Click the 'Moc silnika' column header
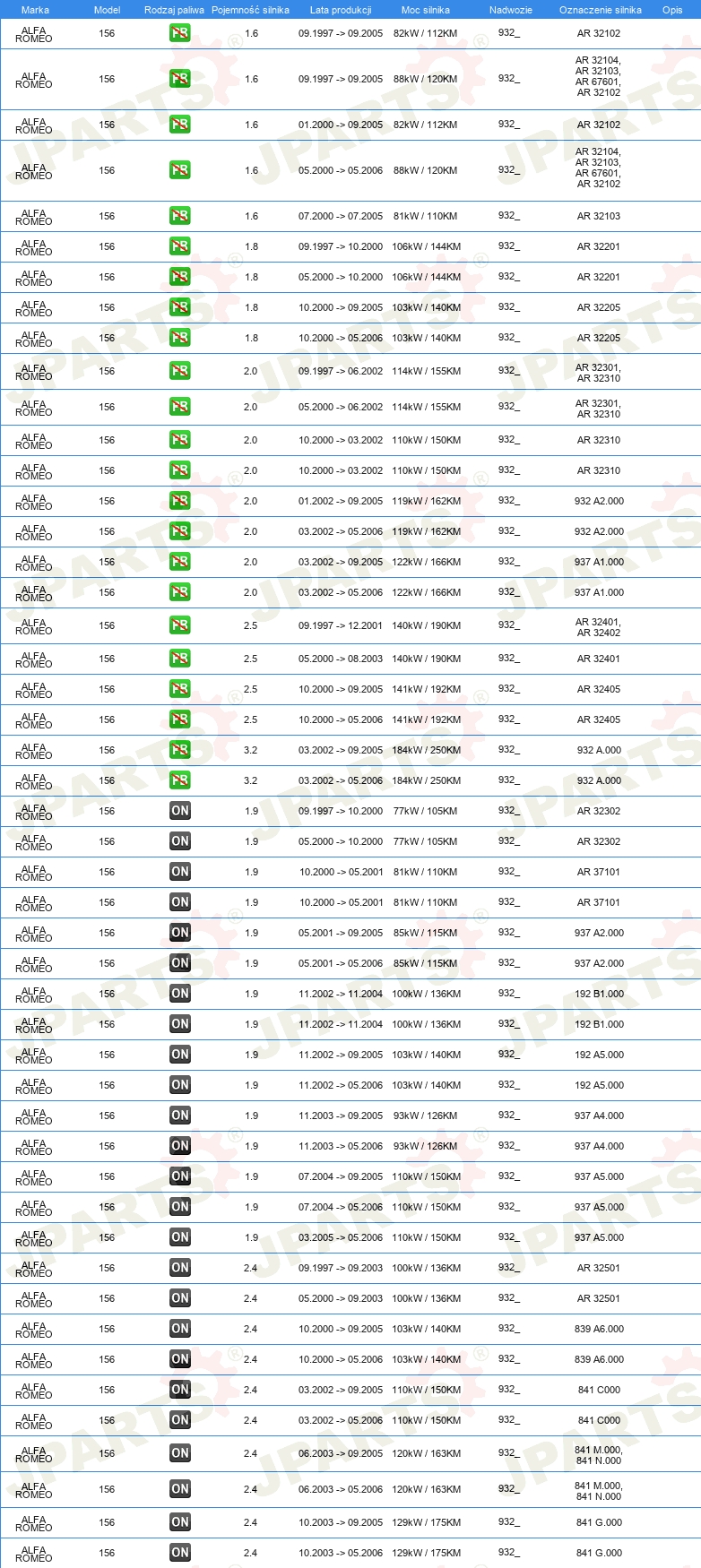The width and height of the screenshot is (701, 1568). 426,10
